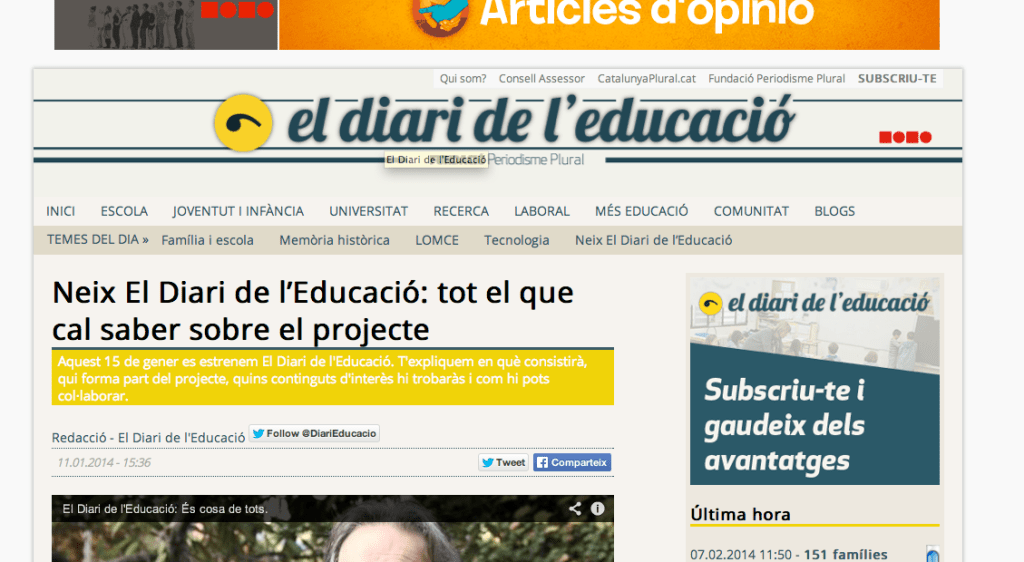
Task: Click the TEMES DEL DIA label
Action: 98,240
